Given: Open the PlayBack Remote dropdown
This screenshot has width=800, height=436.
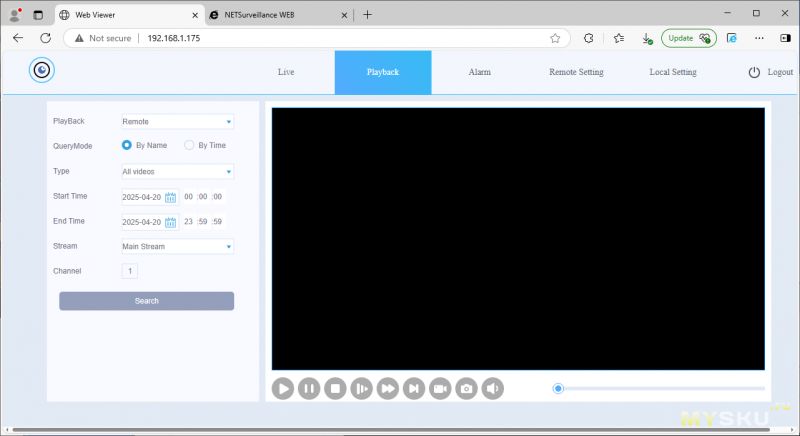Looking at the screenshot, I should click(178, 121).
